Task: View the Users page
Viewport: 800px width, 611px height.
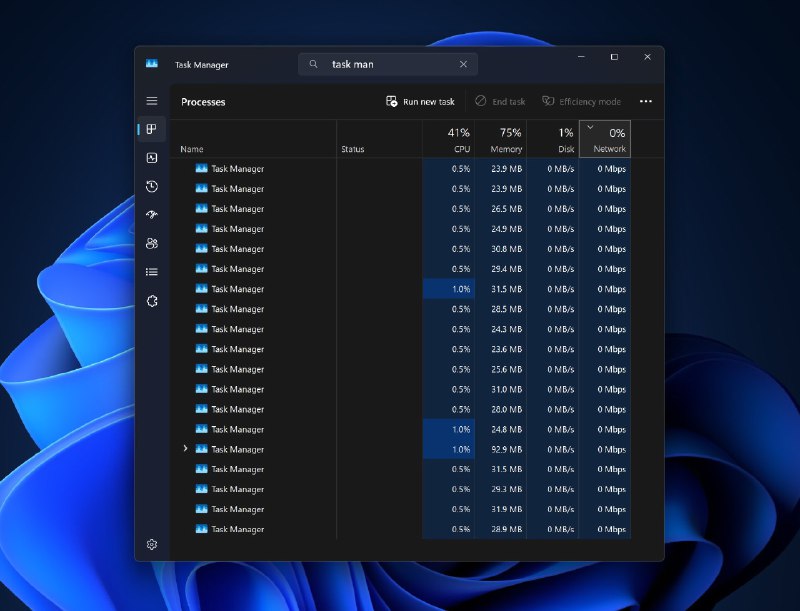Action: (x=152, y=243)
